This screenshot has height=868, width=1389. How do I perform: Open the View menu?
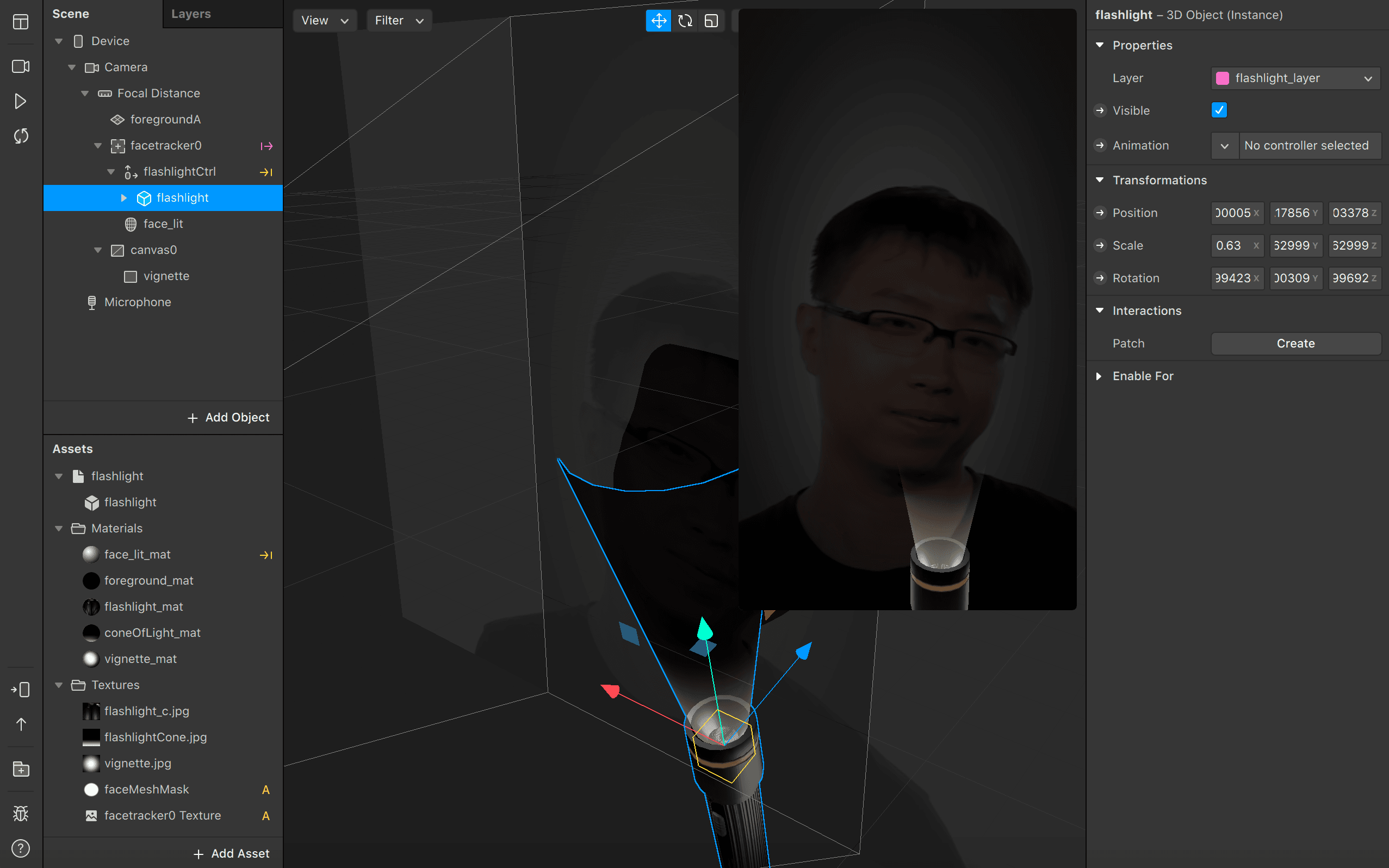[x=324, y=21]
